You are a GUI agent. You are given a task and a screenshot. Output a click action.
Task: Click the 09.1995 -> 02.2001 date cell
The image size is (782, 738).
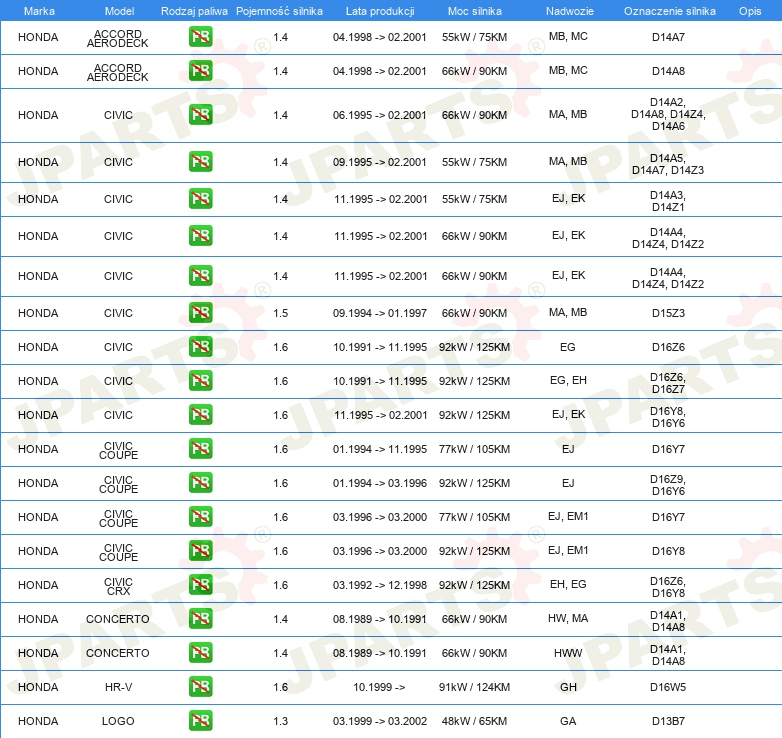(380, 162)
